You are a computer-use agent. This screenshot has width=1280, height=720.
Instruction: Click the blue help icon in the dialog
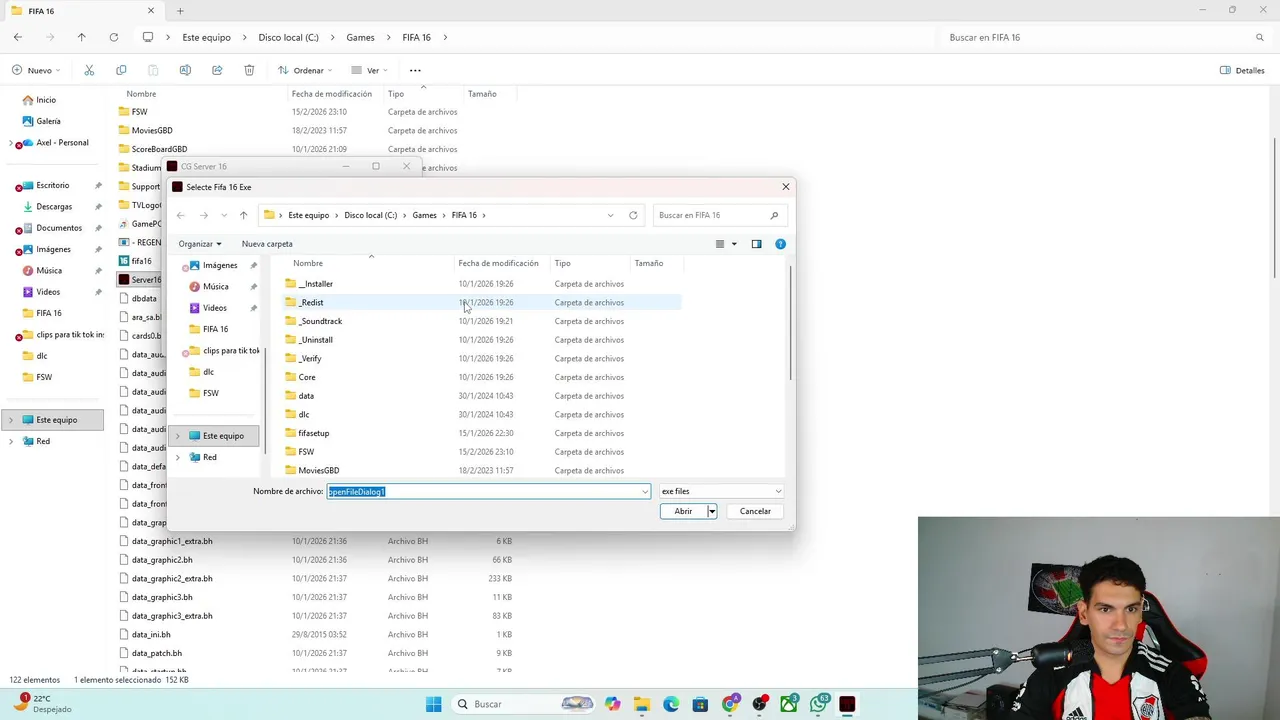click(x=780, y=244)
